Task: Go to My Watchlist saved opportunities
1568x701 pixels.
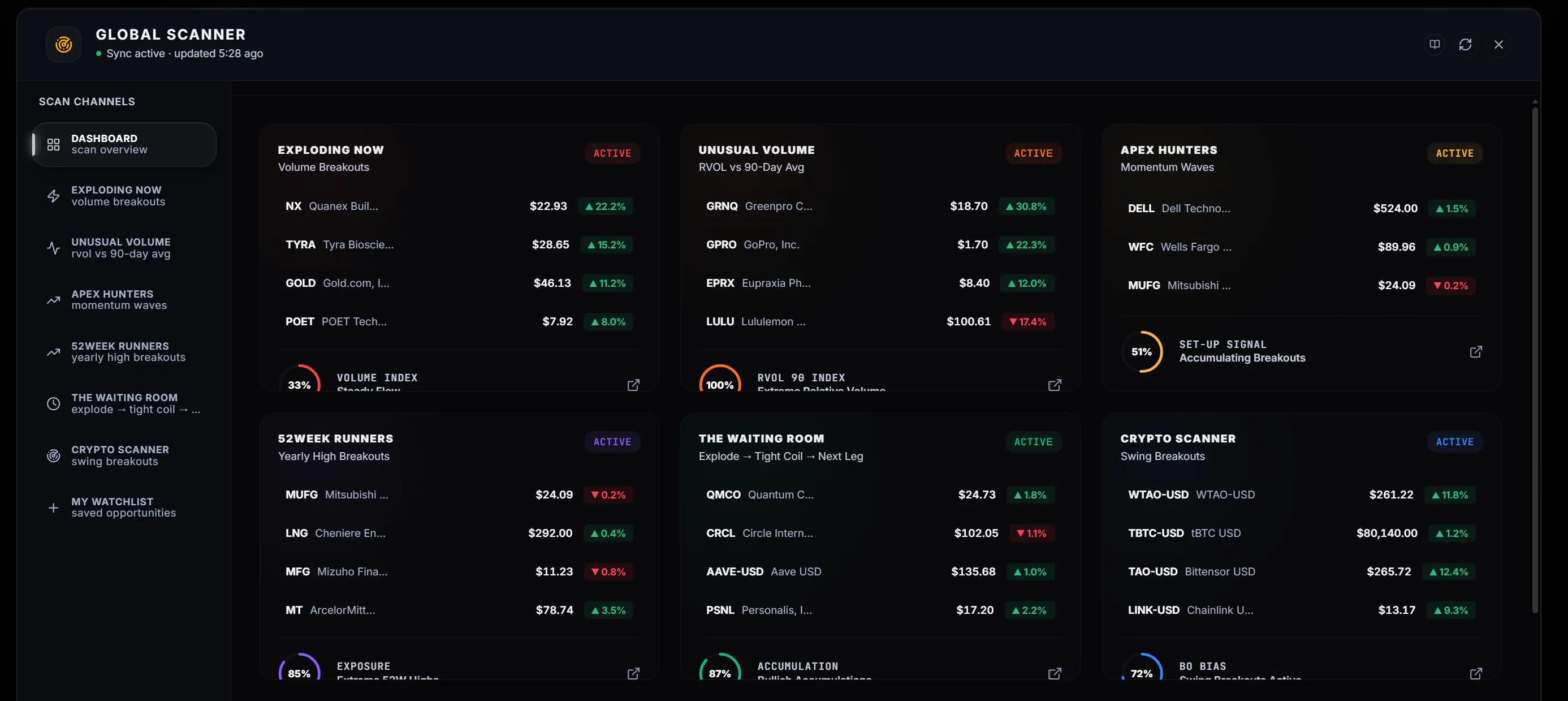Action: click(x=124, y=508)
